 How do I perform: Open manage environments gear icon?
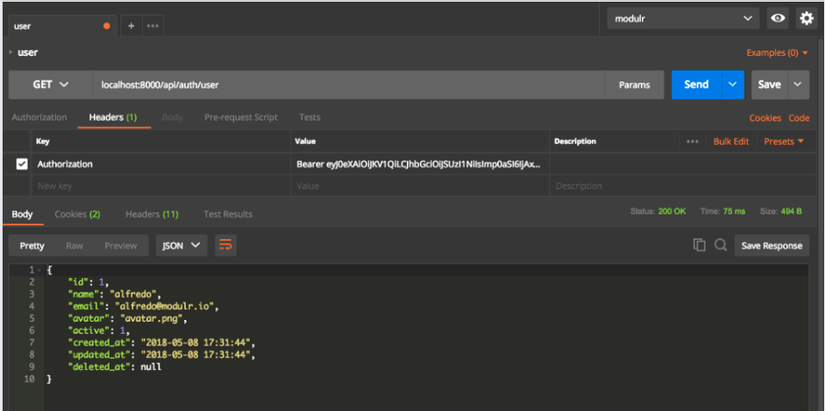pyautogui.click(x=806, y=18)
